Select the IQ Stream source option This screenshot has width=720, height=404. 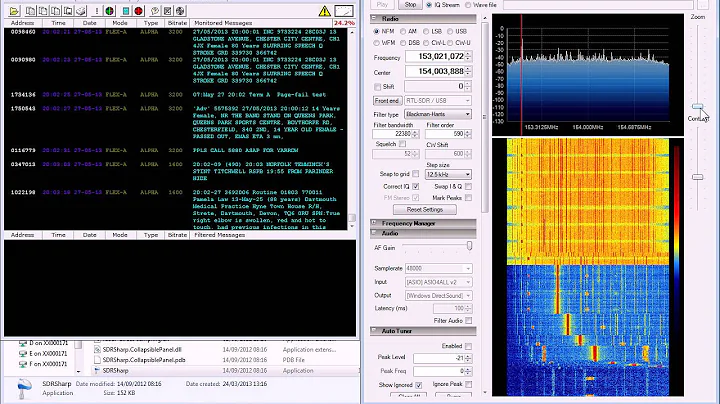429,5
